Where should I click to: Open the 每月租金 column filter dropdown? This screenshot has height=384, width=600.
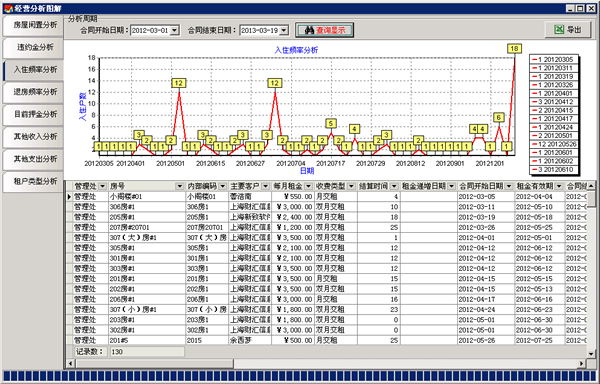[x=308, y=186]
